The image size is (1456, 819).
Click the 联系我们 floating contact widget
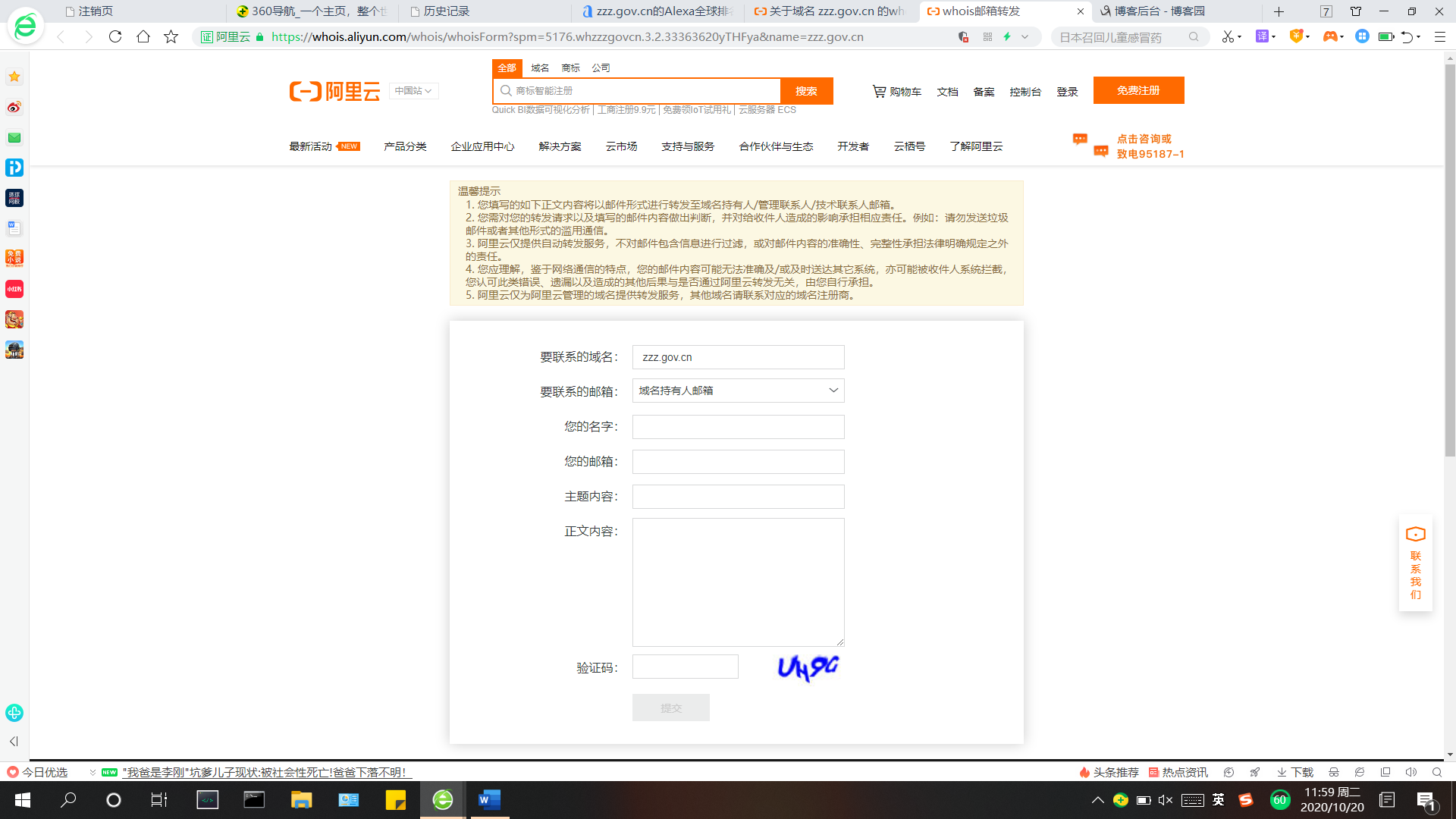pos(1415,563)
